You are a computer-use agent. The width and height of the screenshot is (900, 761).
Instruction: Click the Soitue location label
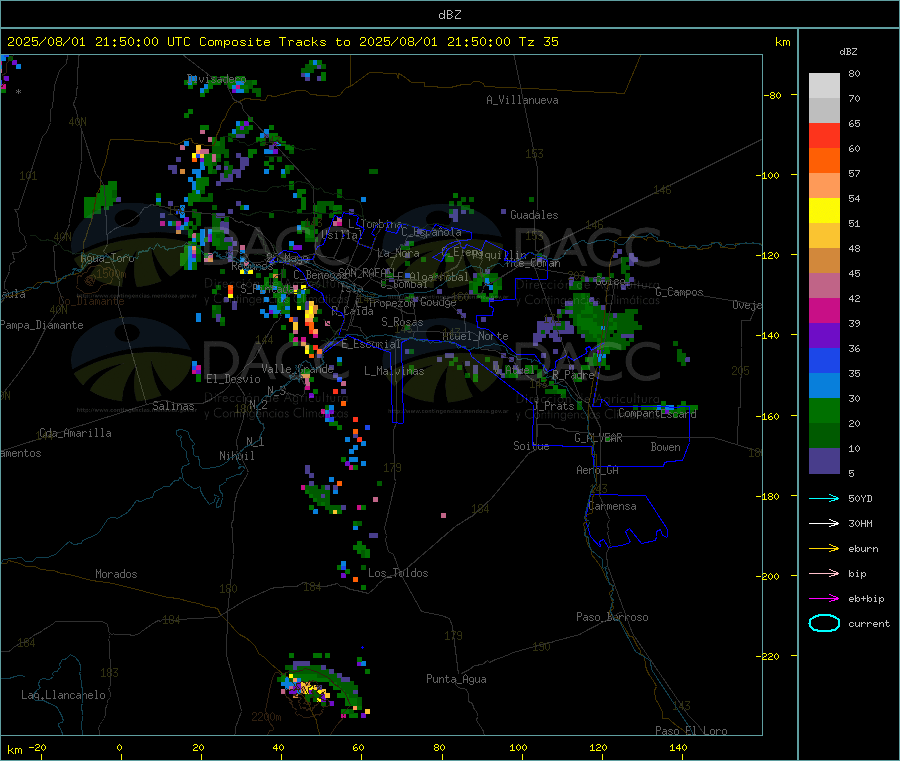[x=531, y=446]
